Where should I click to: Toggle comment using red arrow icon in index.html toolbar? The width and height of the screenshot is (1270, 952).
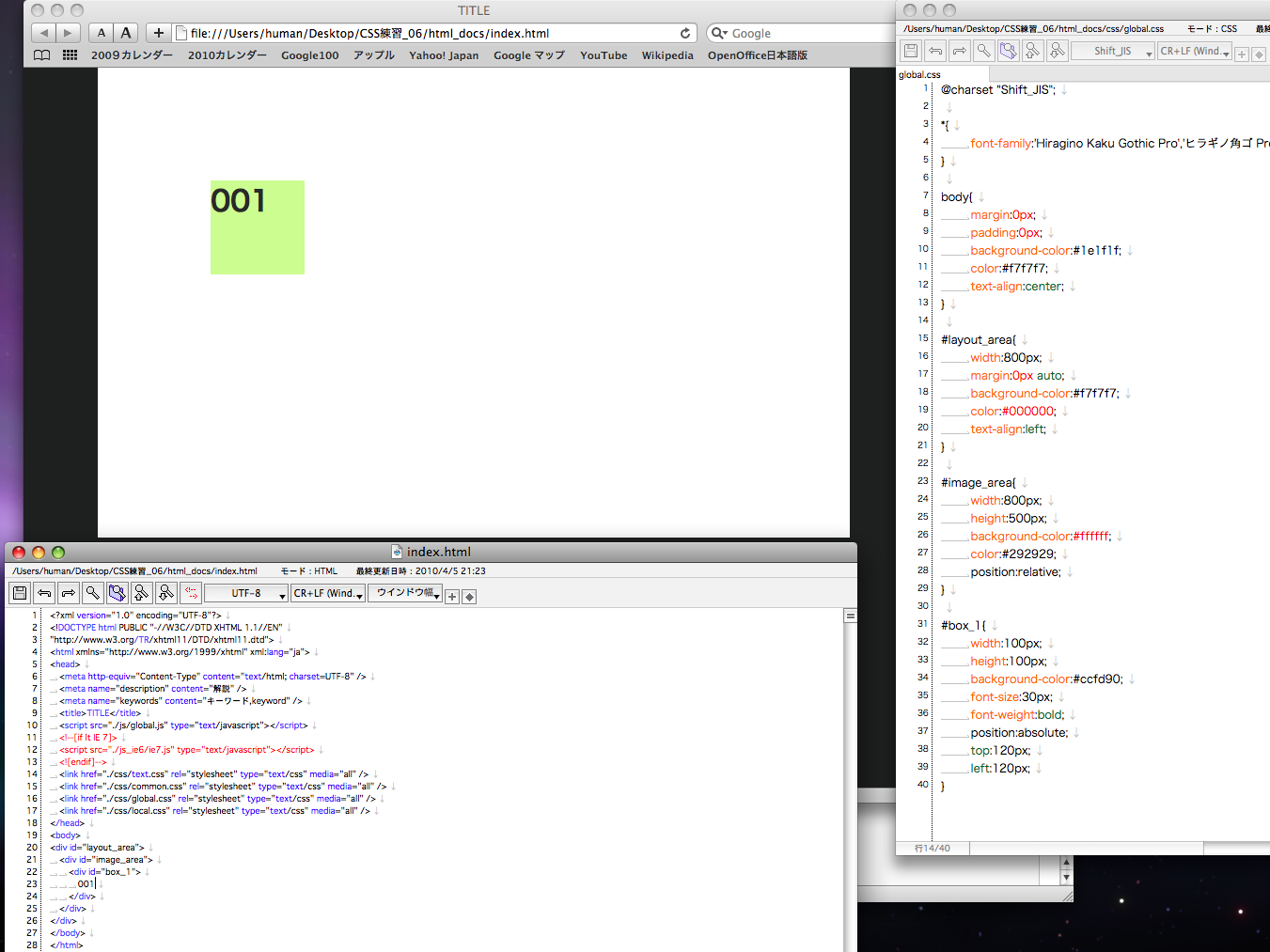tap(191, 593)
